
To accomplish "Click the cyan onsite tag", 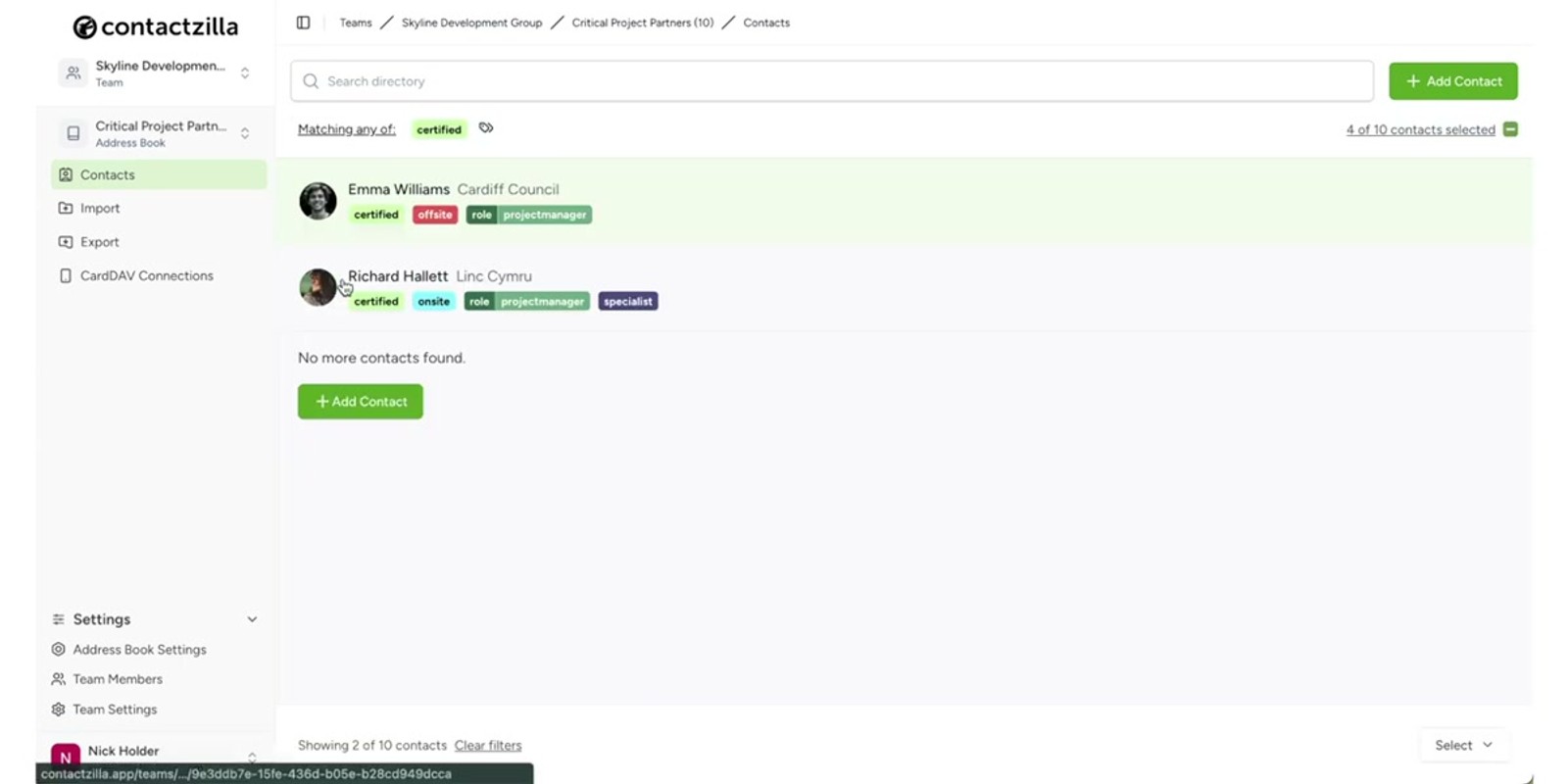I will pyautogui.click(x=434, y=302).
